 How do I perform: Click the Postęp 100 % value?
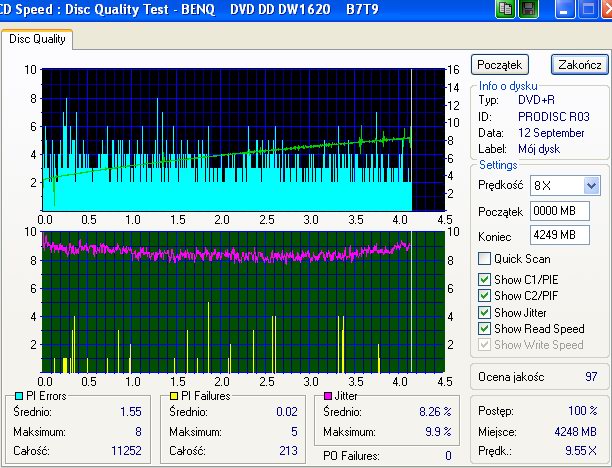pyautogui.click(x=582, y=411)
